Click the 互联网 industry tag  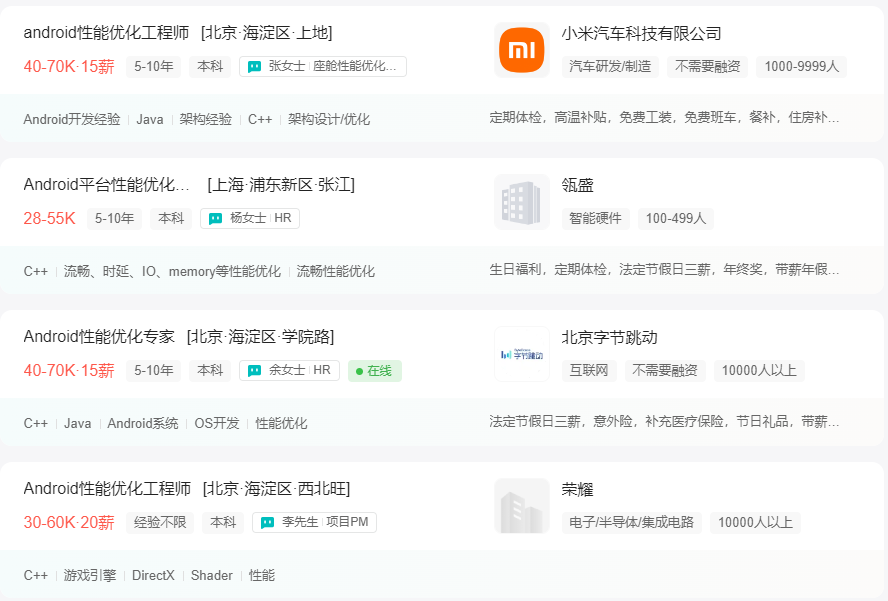point(589,370)
